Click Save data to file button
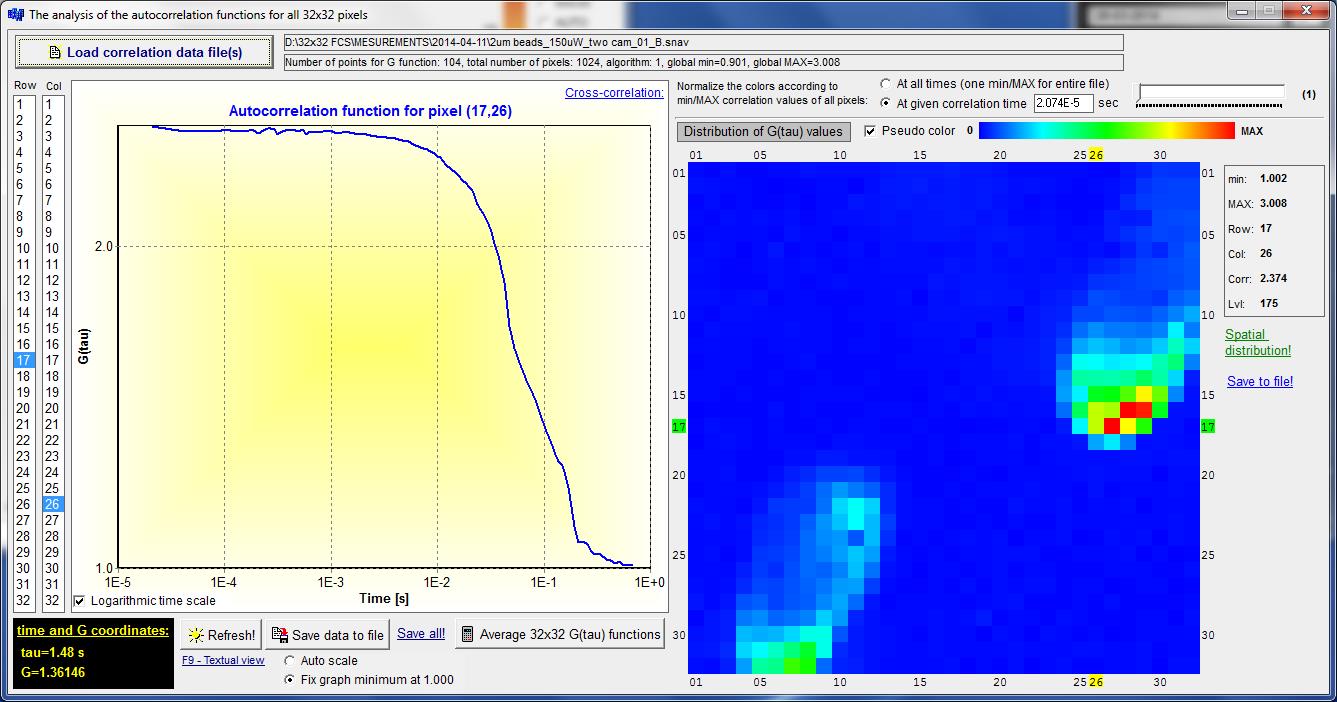 click(x=327, y=634)
